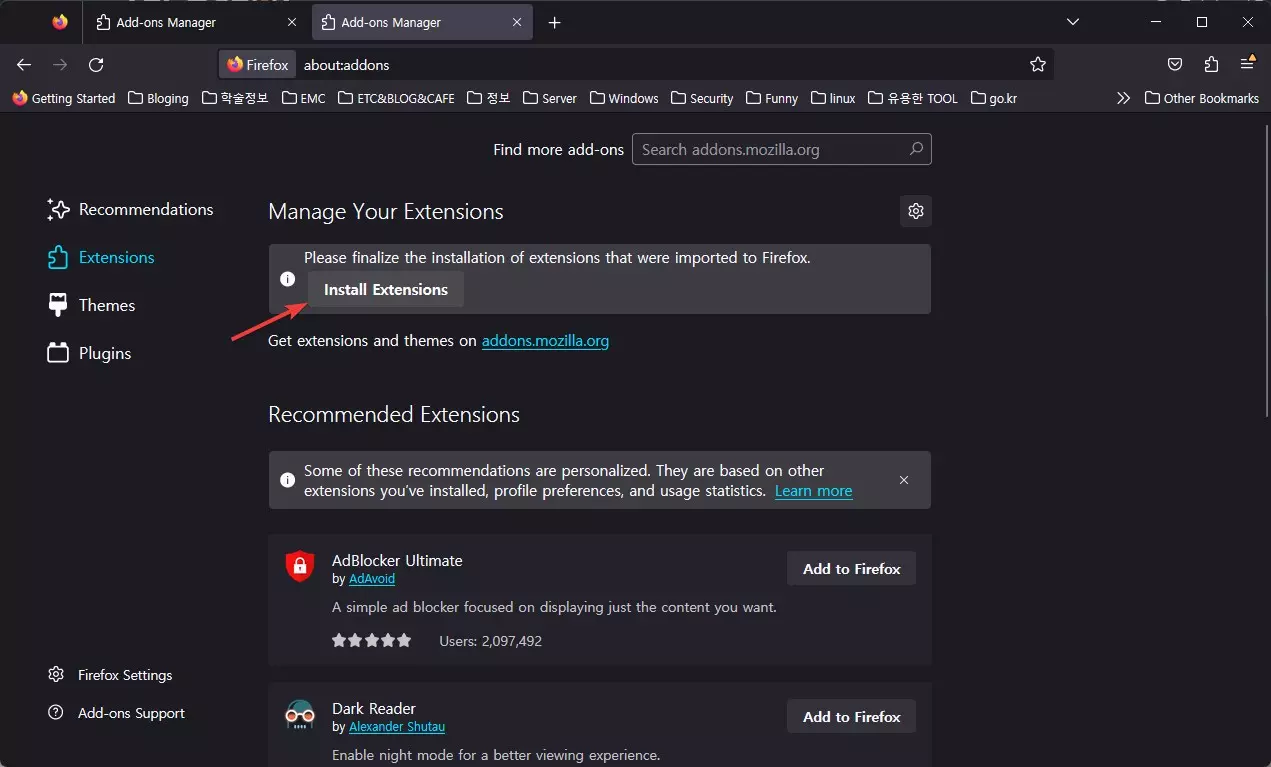Open the ETC&BLOG&CAFE bookmarks folder
Screen dimensions: 1271x767
[396, 98]
